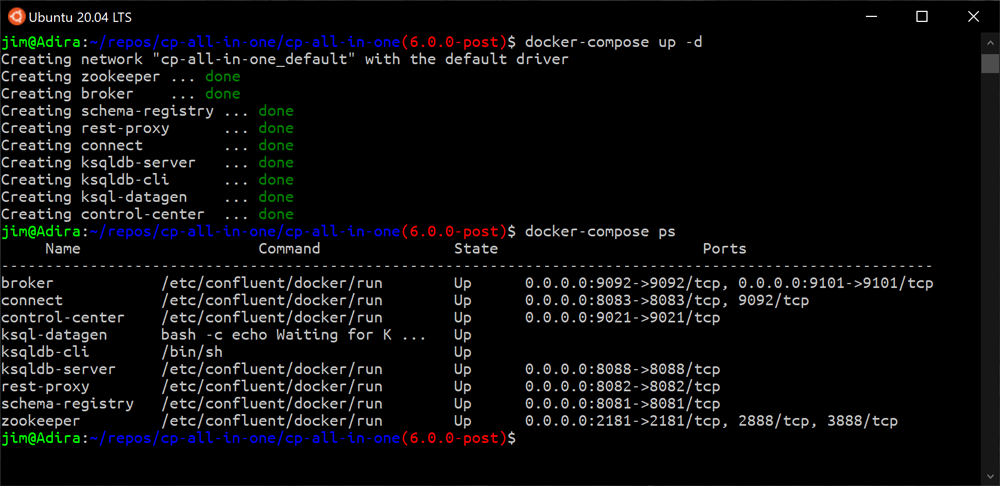Click the ksql-datagen bash command text
The width and height of the screenshot is (1000, 486).
click(294, 335)
